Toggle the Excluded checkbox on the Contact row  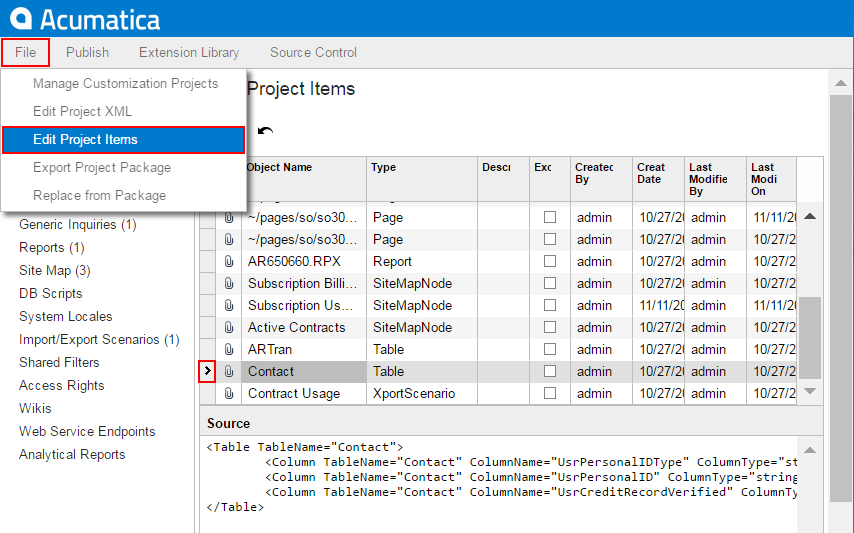(550, 372)
